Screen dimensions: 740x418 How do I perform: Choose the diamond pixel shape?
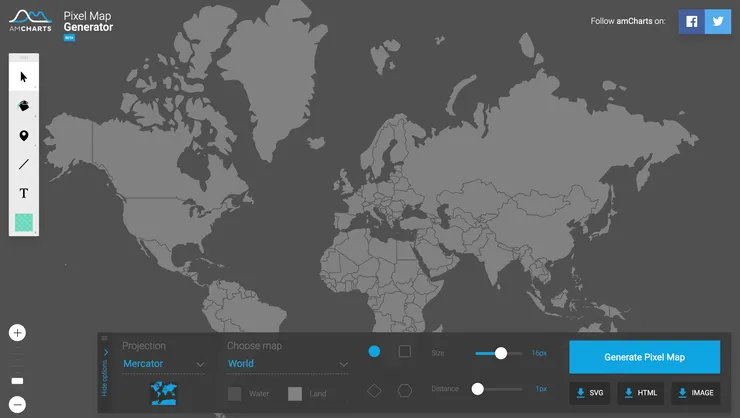pos(374,391)
